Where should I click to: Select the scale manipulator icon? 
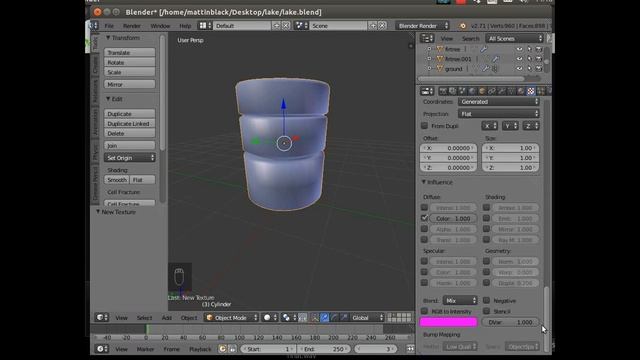pos(344,317)
